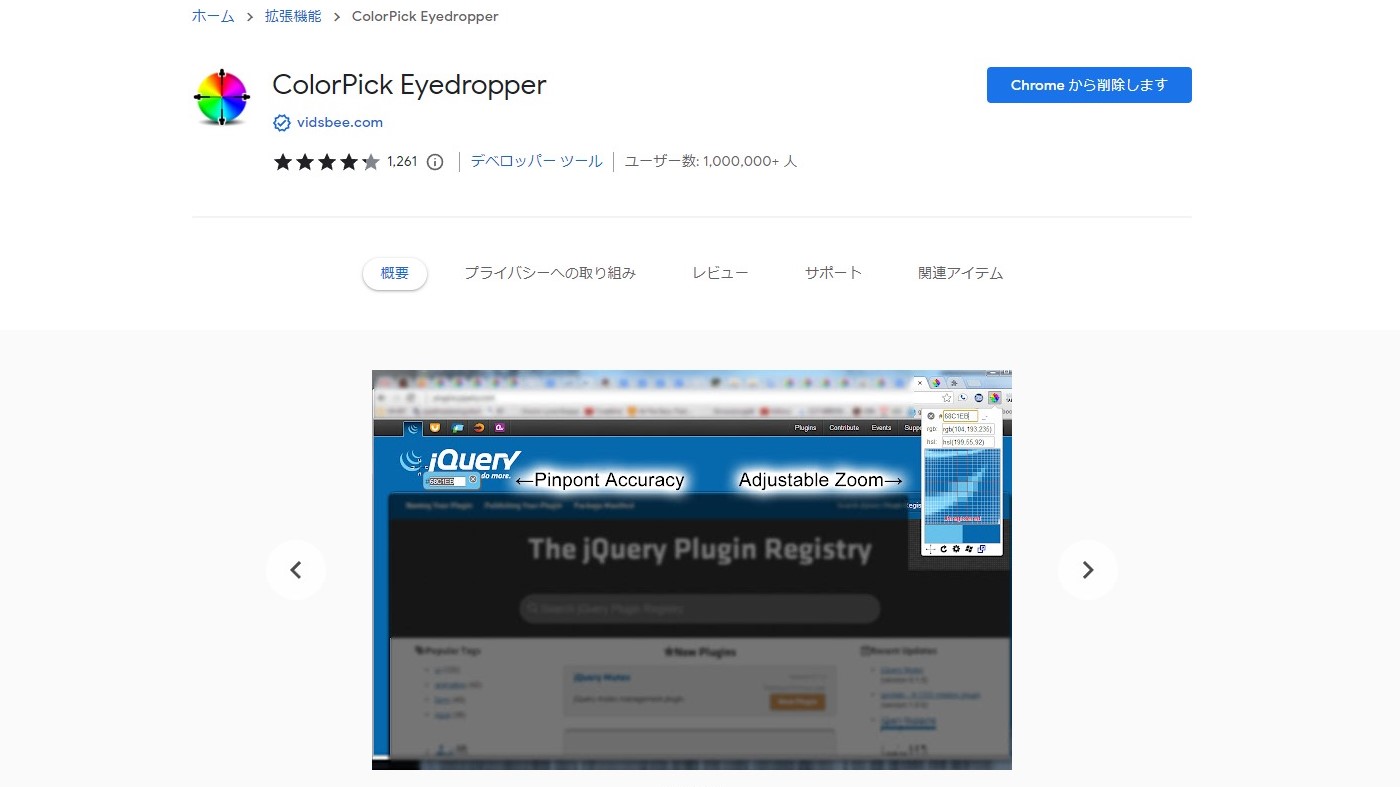
Task: Switch to the サポート tab
Action: (x=833, y=273)
